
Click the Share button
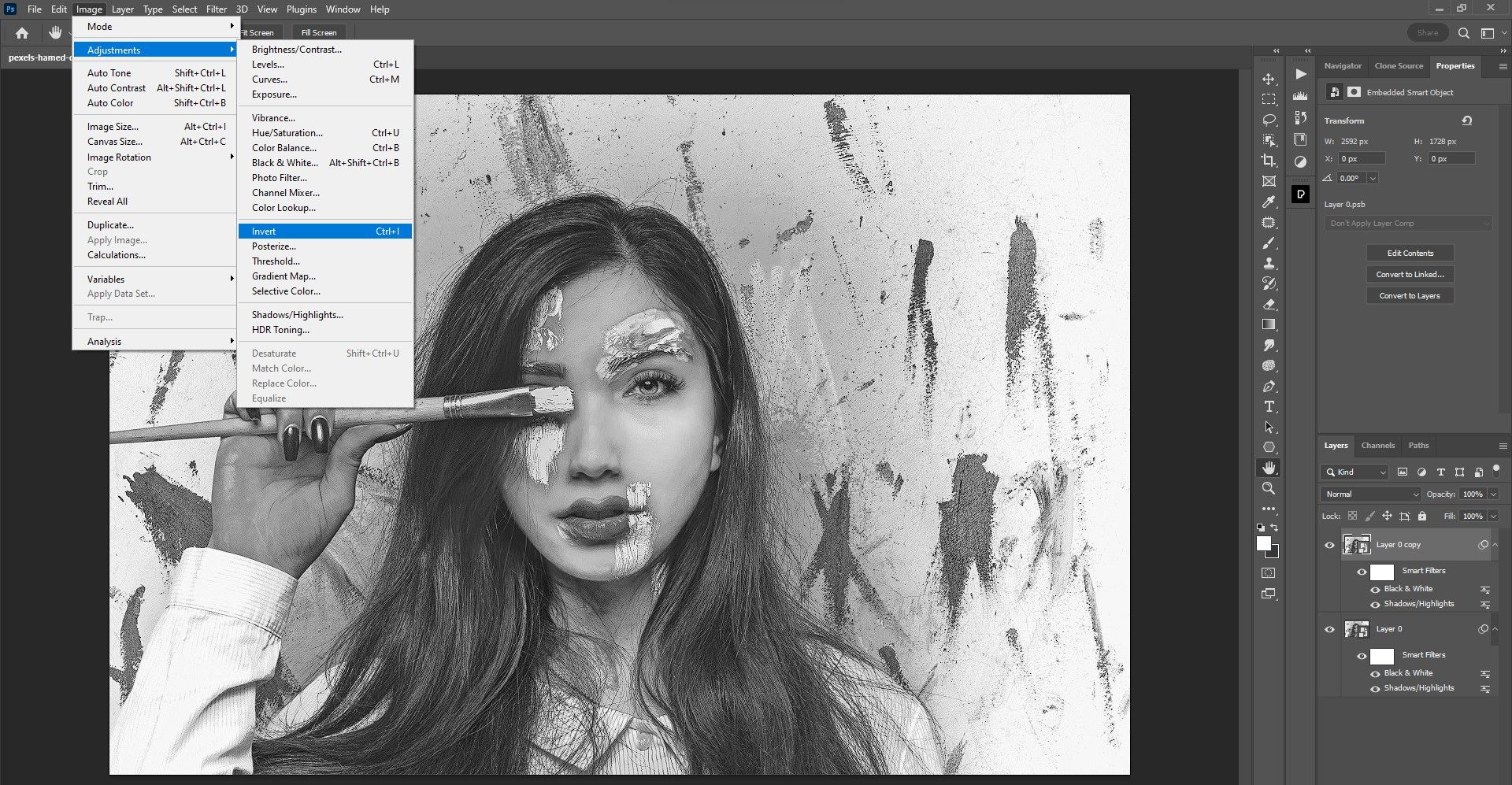pos(1427,33)
